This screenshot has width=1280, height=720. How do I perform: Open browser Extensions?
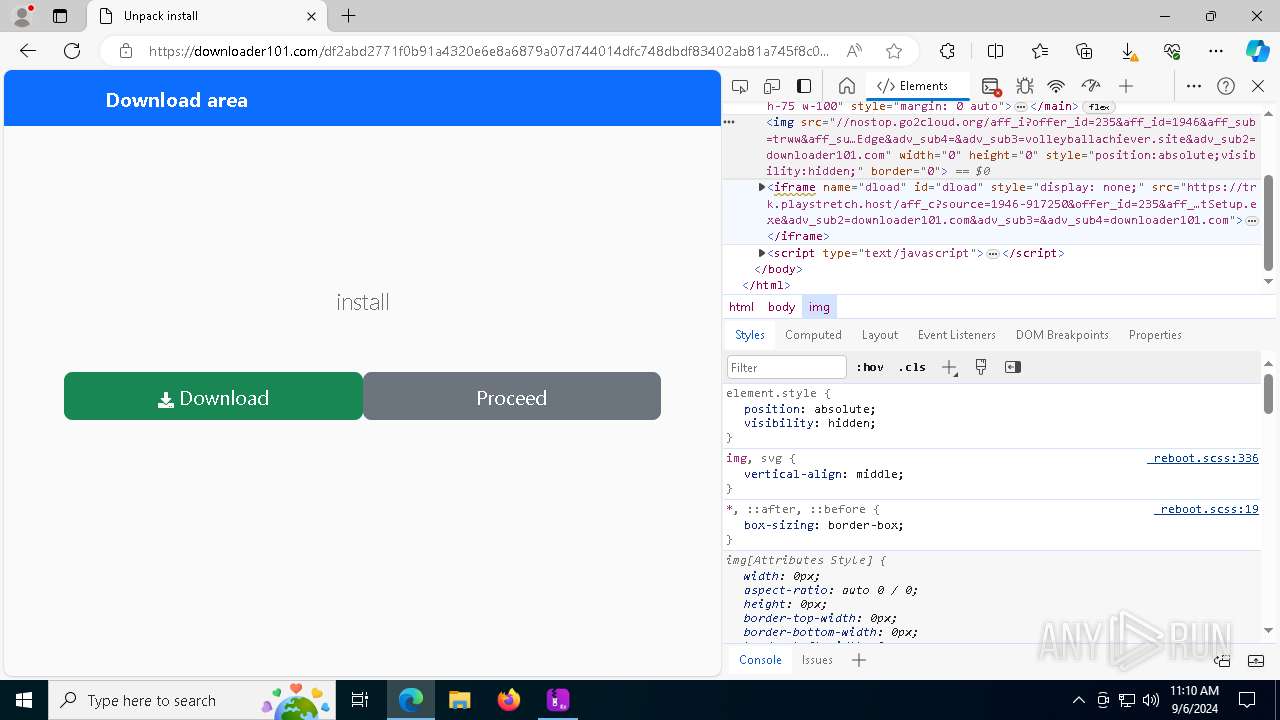click(947, 51)
